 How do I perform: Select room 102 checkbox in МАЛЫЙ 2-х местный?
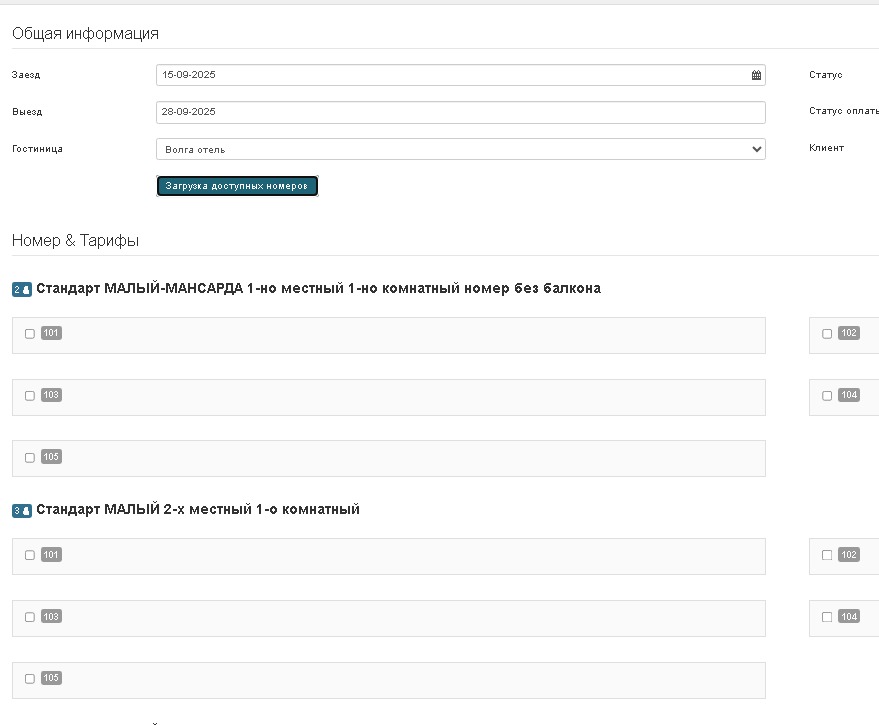[827, 555]
